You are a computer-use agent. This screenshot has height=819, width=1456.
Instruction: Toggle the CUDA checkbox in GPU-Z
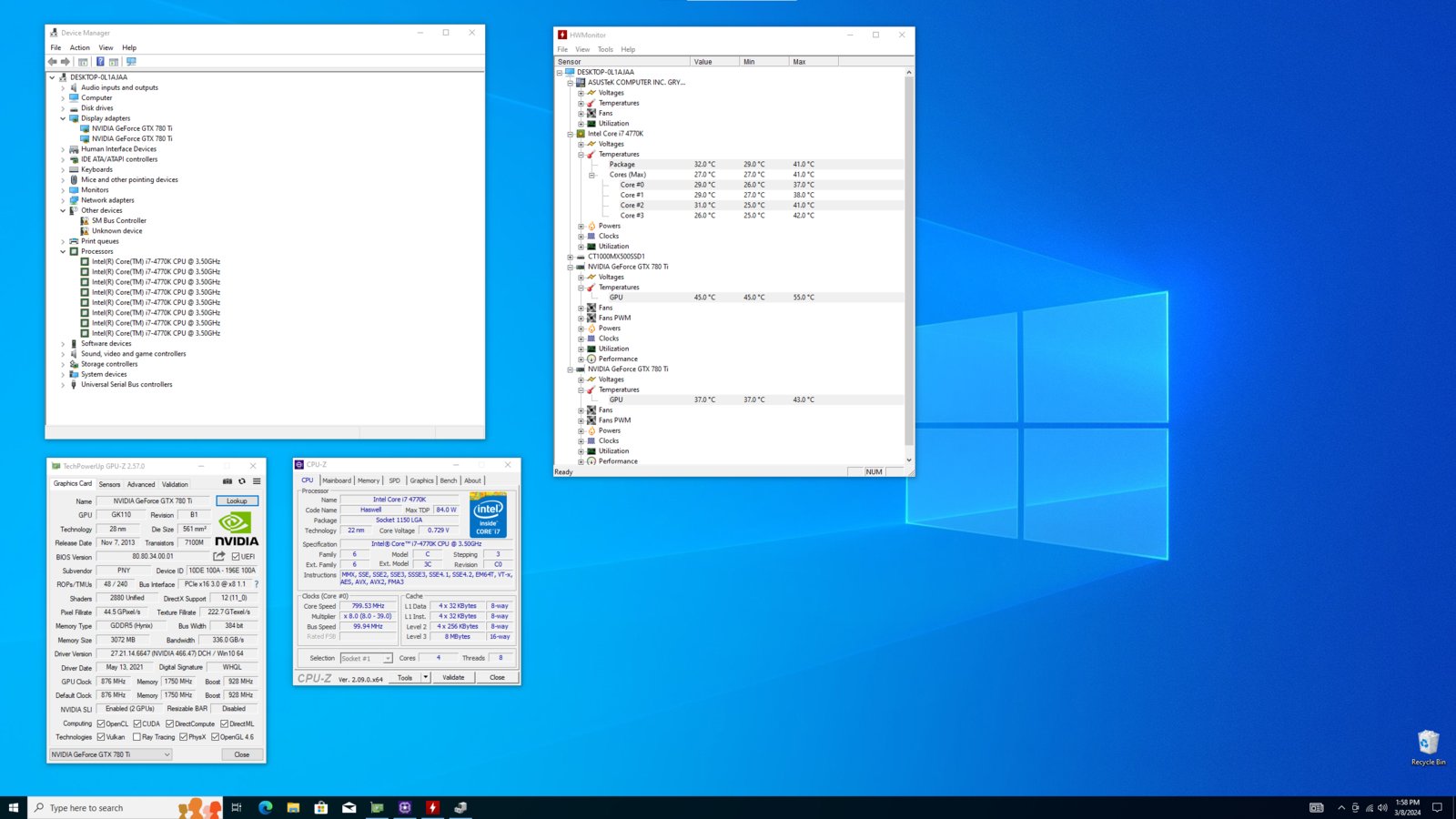coord(137,723)
